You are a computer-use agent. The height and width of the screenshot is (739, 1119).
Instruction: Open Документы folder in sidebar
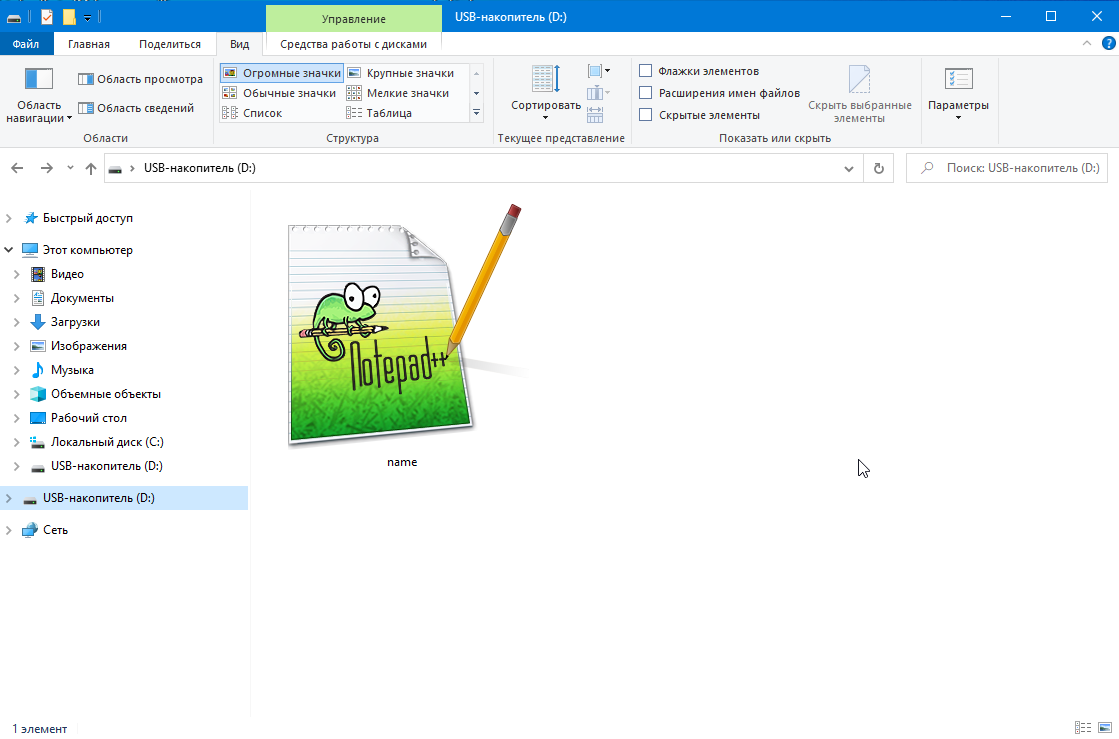pos(81,298)
